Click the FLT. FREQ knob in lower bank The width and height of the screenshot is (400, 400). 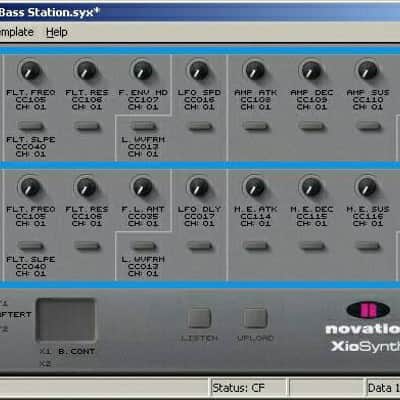(30, 187)
